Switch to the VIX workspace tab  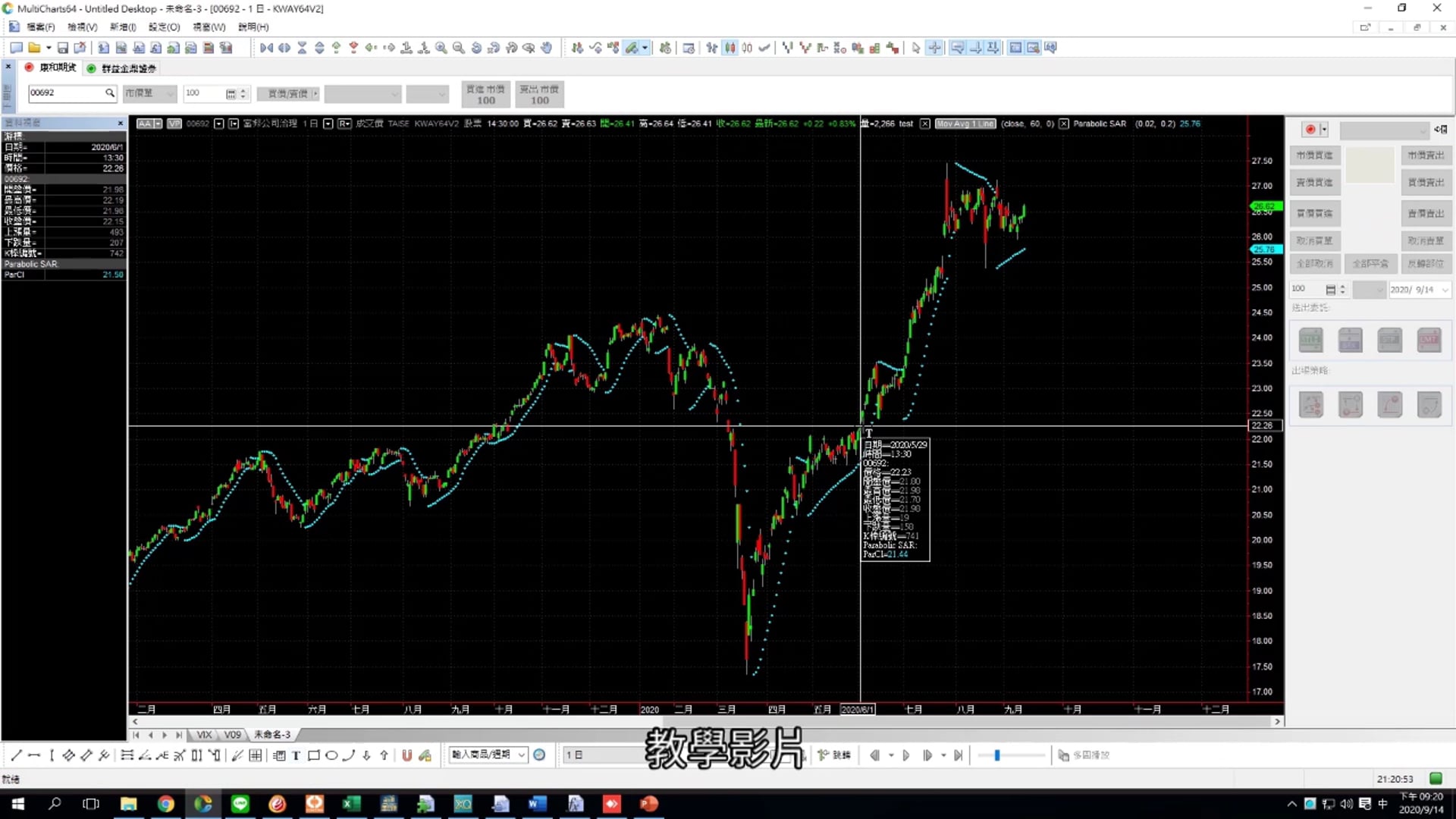coord(204,735)
